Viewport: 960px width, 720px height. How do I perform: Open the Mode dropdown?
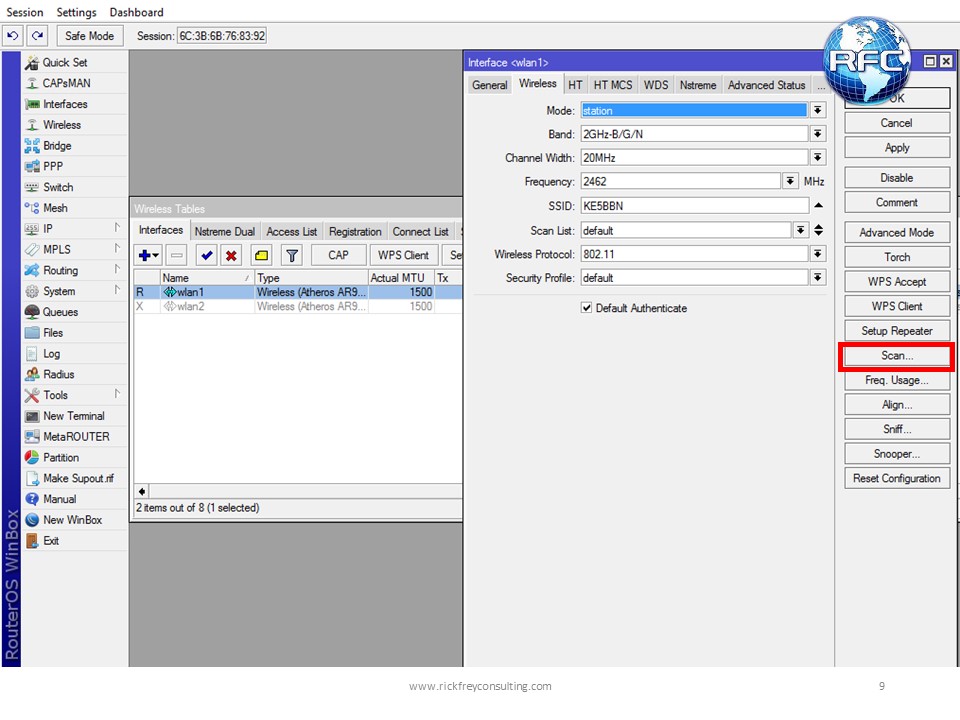pos(817,110)
